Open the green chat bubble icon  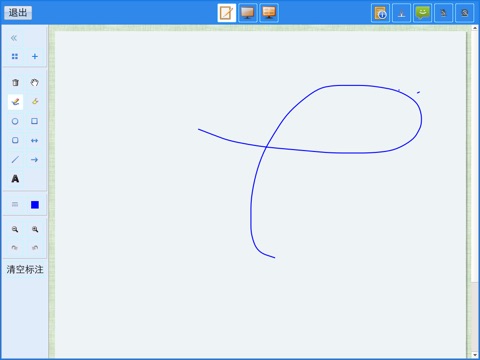coord(422,13)
